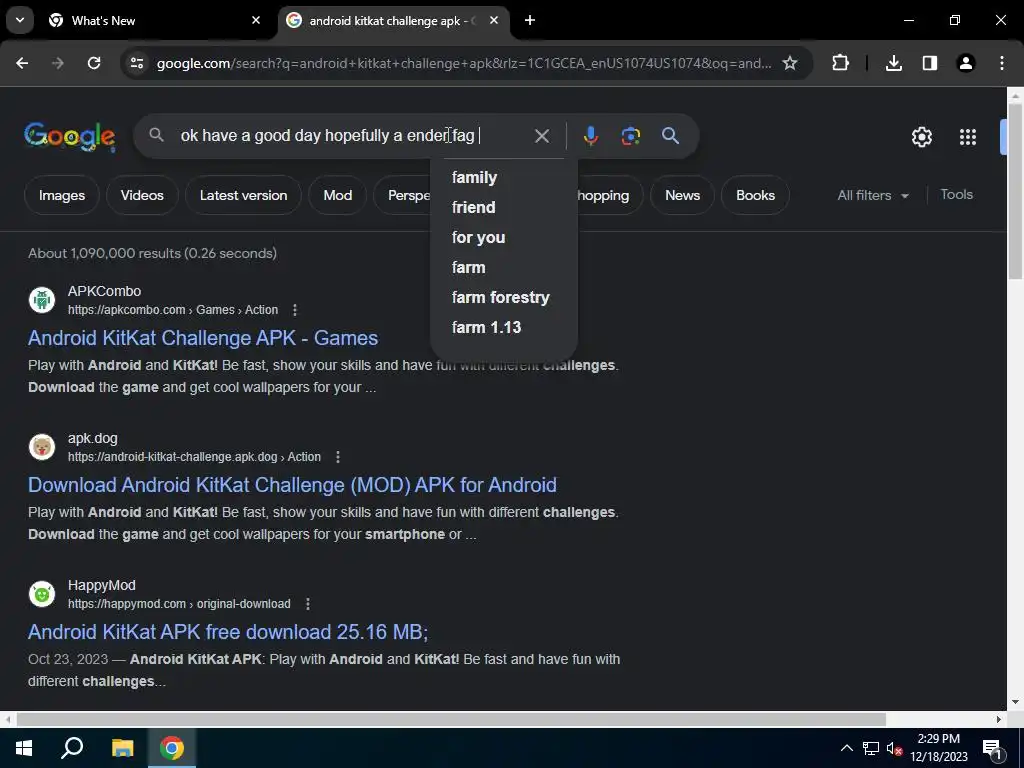This screenshot has height=768, width=1024.
Task: Open Google quick settings gear
Action: [x=921, y=137]
